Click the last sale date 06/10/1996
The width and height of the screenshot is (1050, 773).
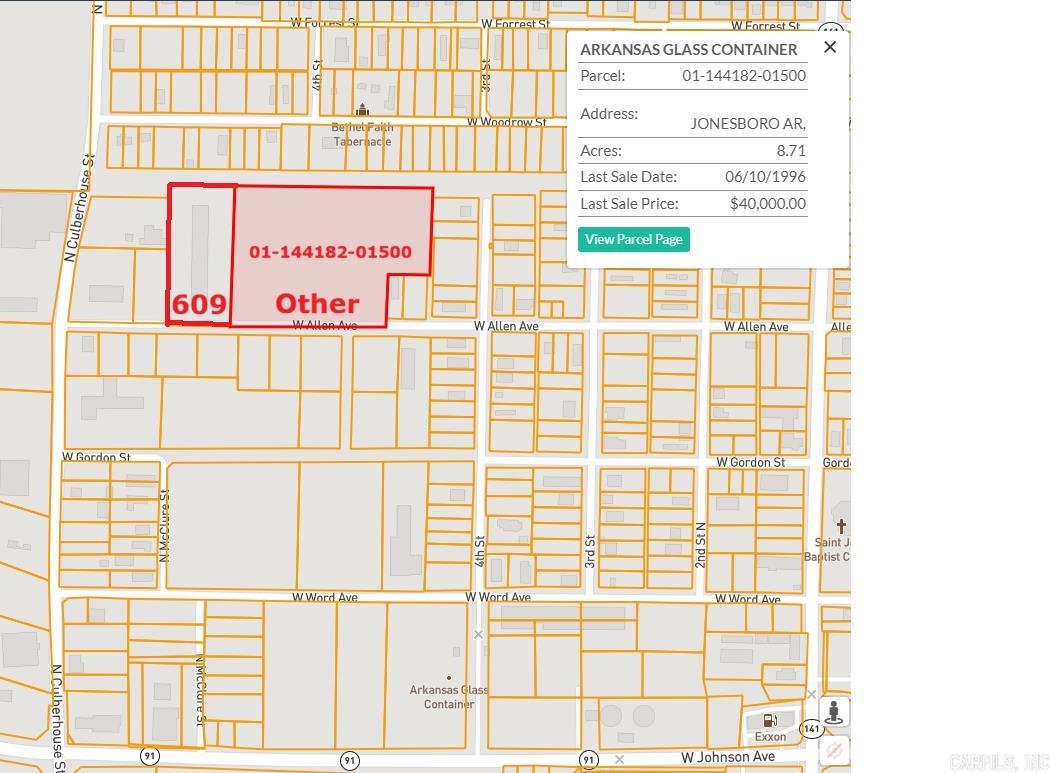tap(765, 177)
